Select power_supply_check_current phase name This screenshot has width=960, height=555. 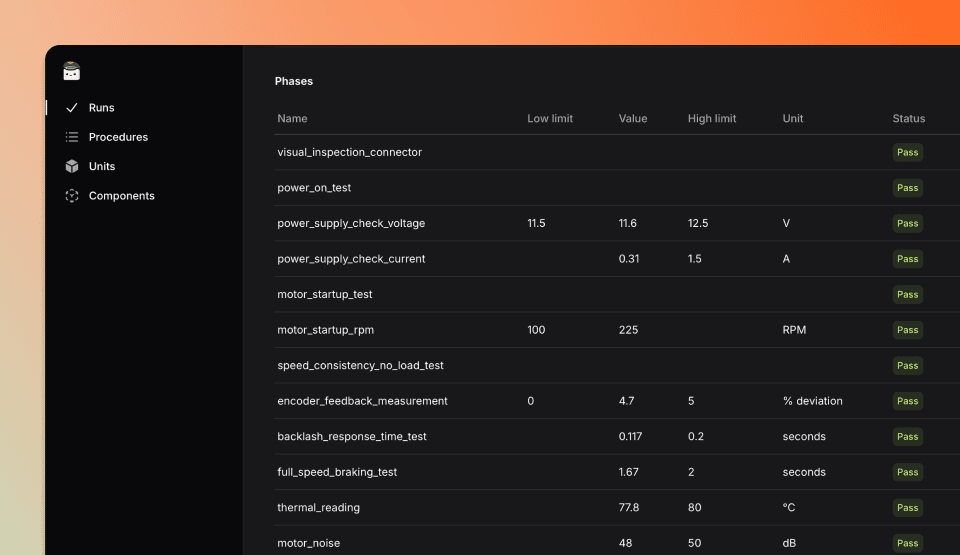(x=351, y=259)
